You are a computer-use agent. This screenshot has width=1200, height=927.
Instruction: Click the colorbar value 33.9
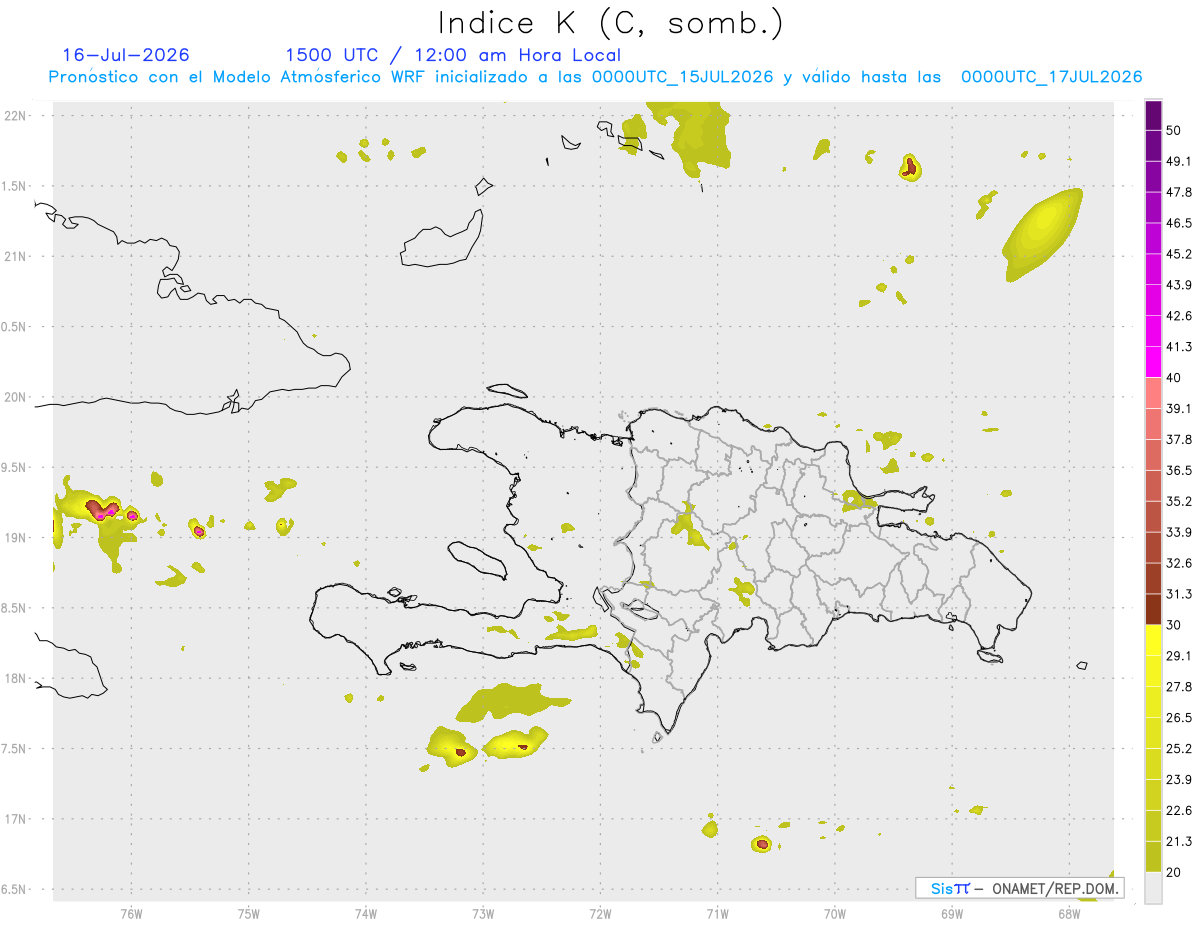pyautogui.click(x=1179, y=532)
